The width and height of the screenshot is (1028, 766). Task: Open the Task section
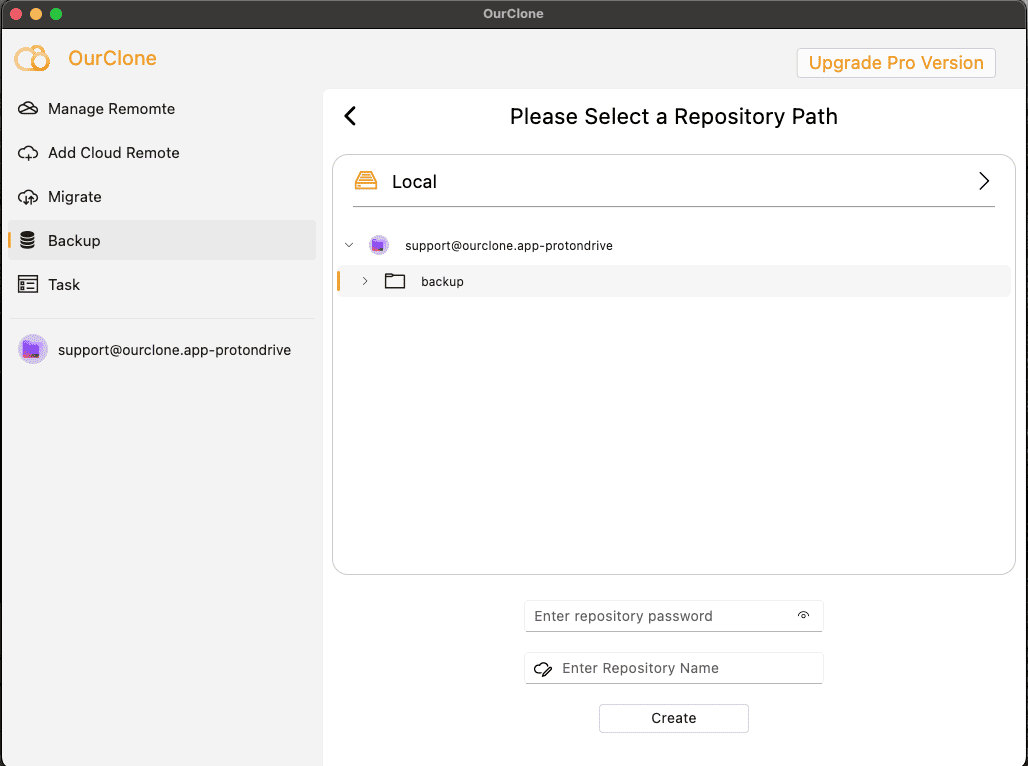tap(162, 285)
